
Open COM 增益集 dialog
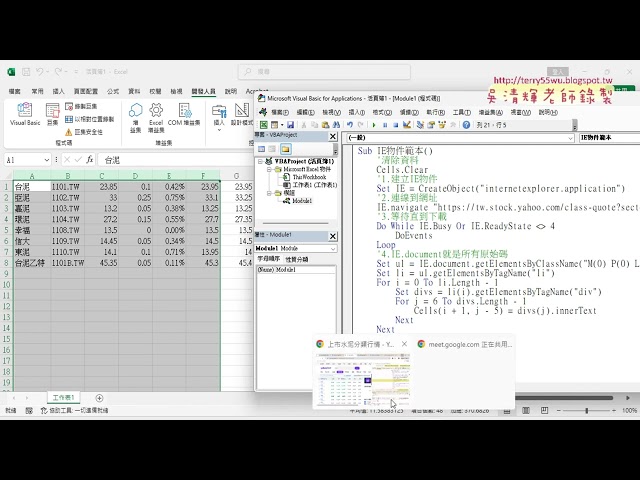(184, 114)
